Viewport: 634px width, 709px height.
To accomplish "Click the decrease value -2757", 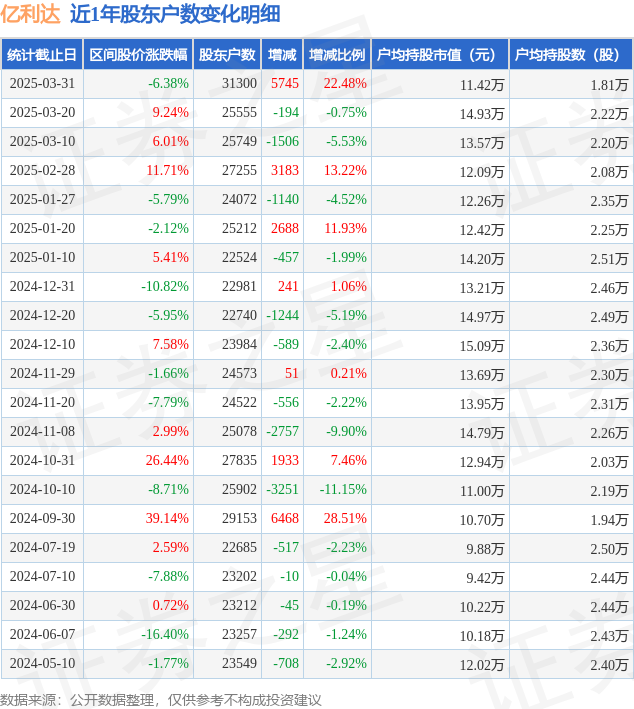I will point(283,431).
